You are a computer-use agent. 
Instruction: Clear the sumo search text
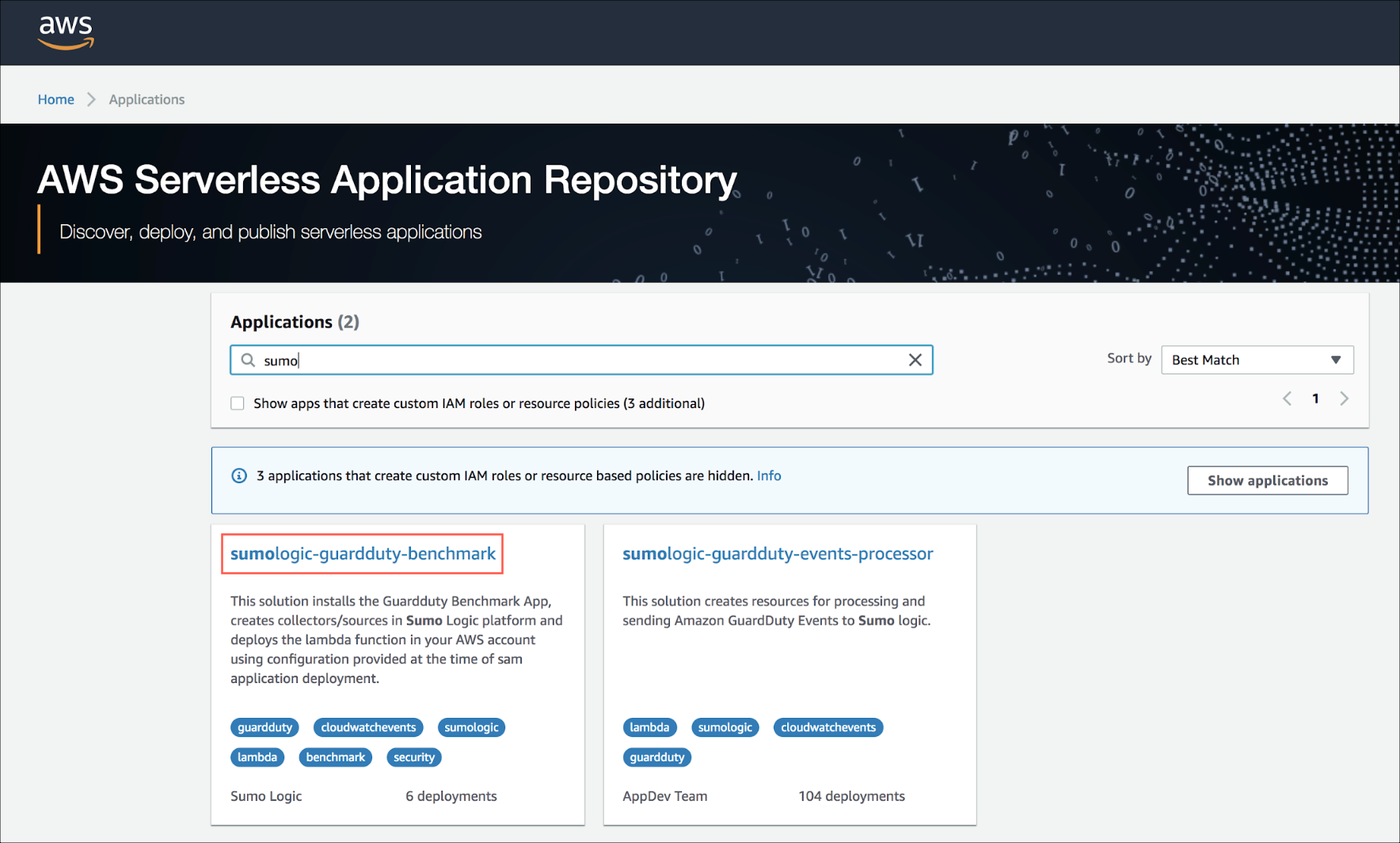click(x=915, y=360)
